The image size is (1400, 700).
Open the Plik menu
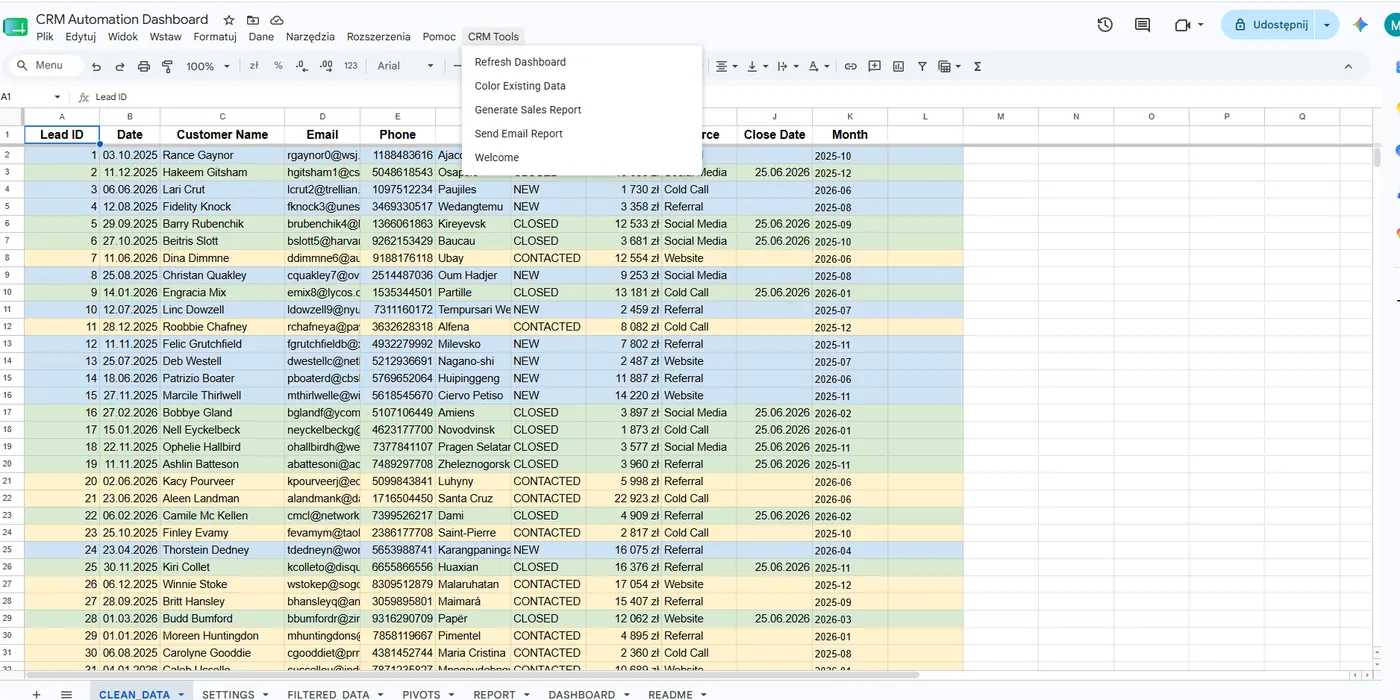point(45,37)
